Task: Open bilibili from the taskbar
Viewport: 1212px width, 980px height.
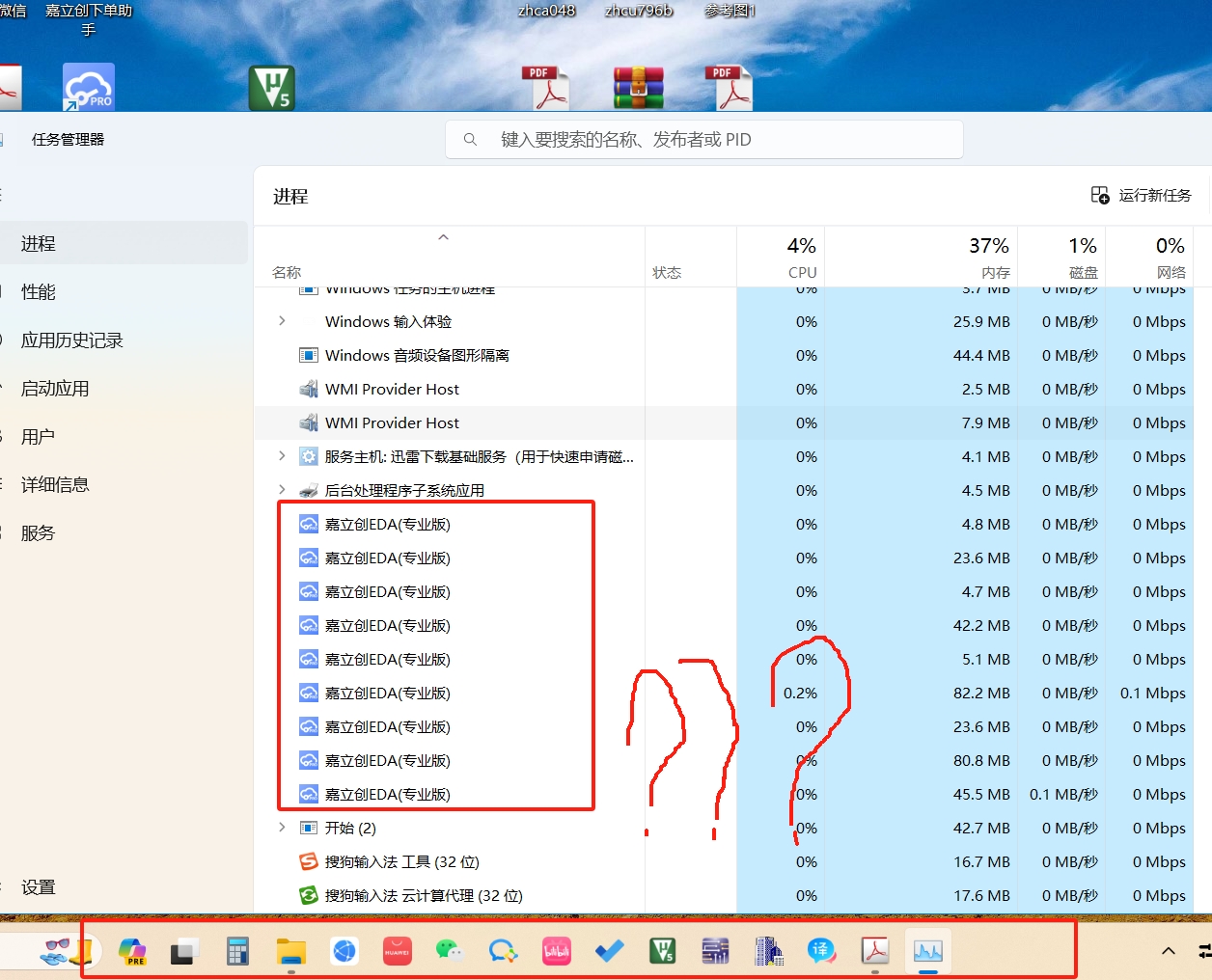Action: coord(557,952)
